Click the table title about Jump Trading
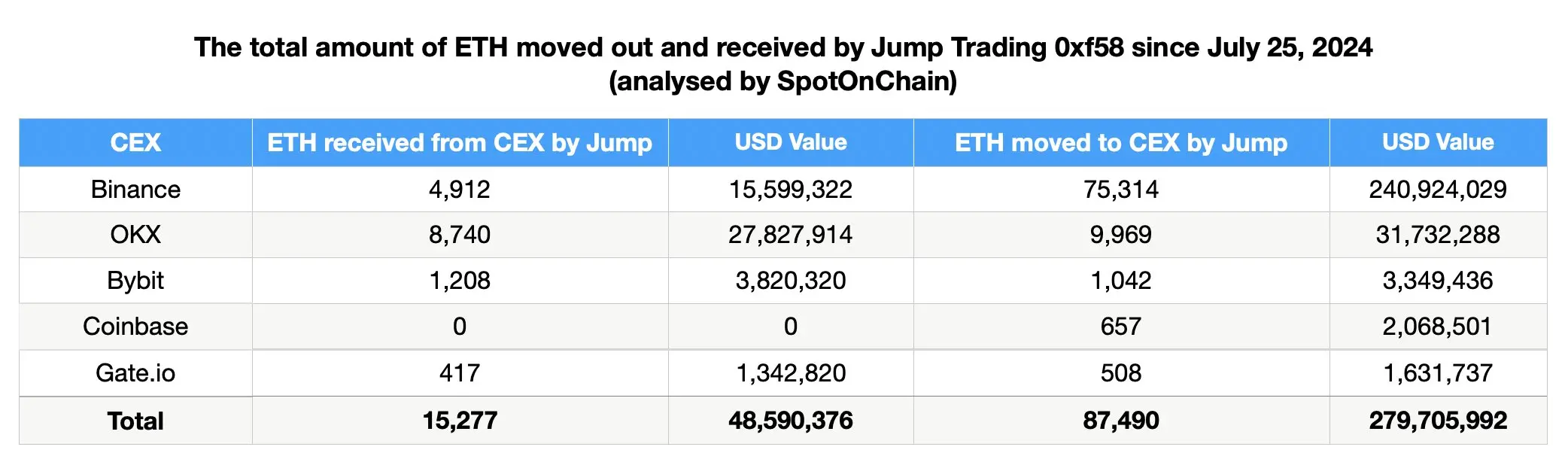 pyautogui.click(x=783, y=48)
